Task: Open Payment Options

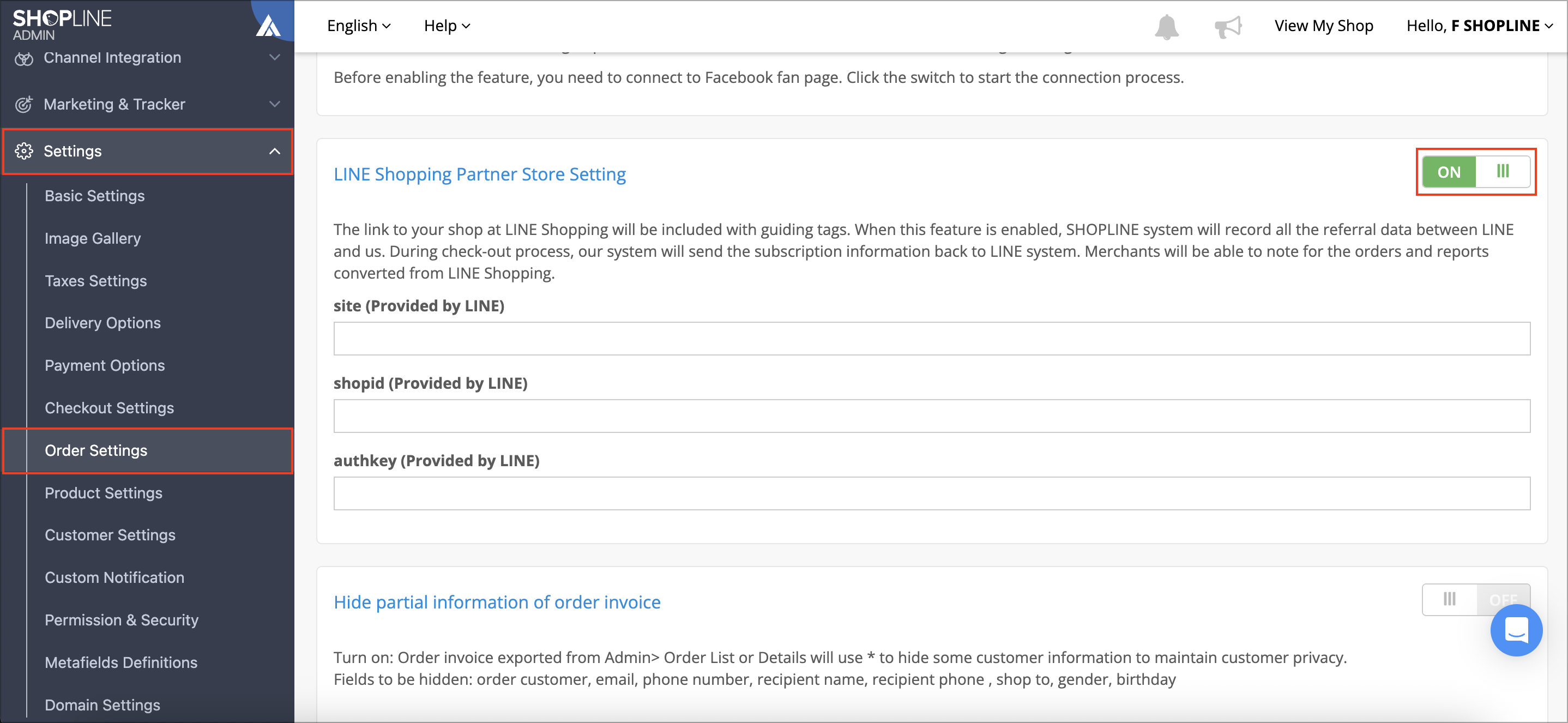Action: (104, 365)
